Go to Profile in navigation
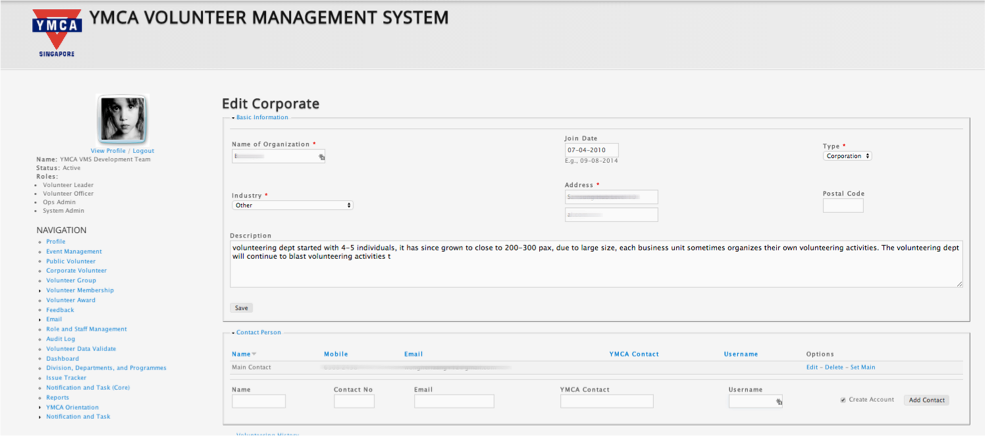Viewport: 985px width, 436px height. coord(55,242)
